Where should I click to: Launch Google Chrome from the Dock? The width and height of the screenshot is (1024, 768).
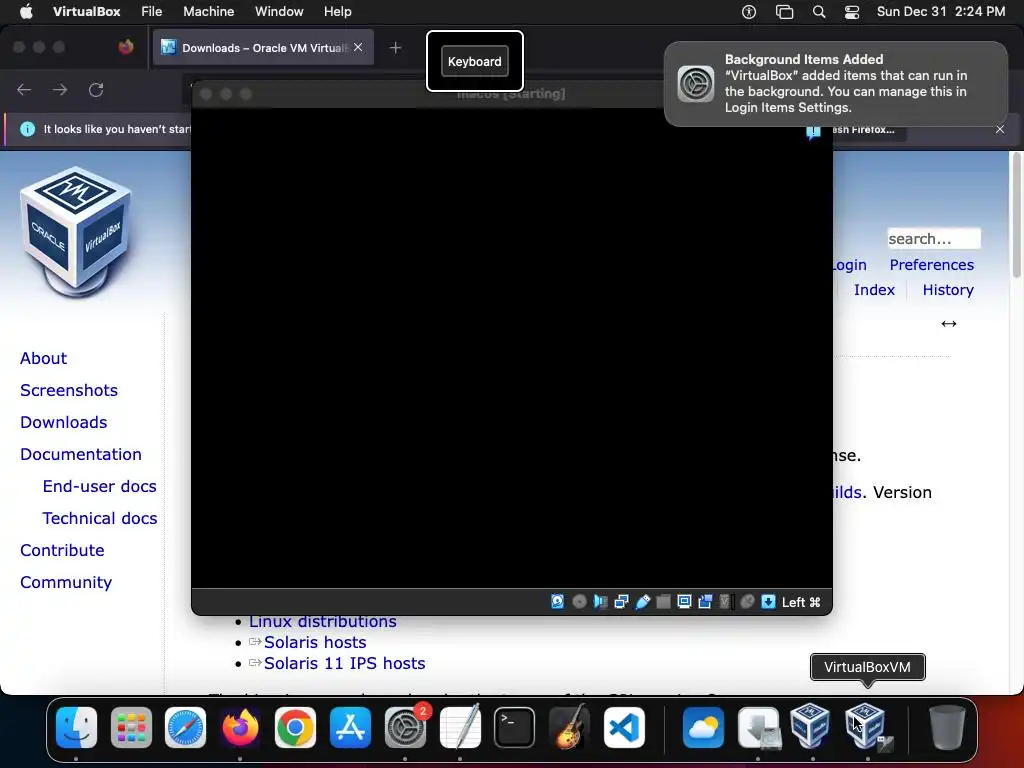point(295,727)
